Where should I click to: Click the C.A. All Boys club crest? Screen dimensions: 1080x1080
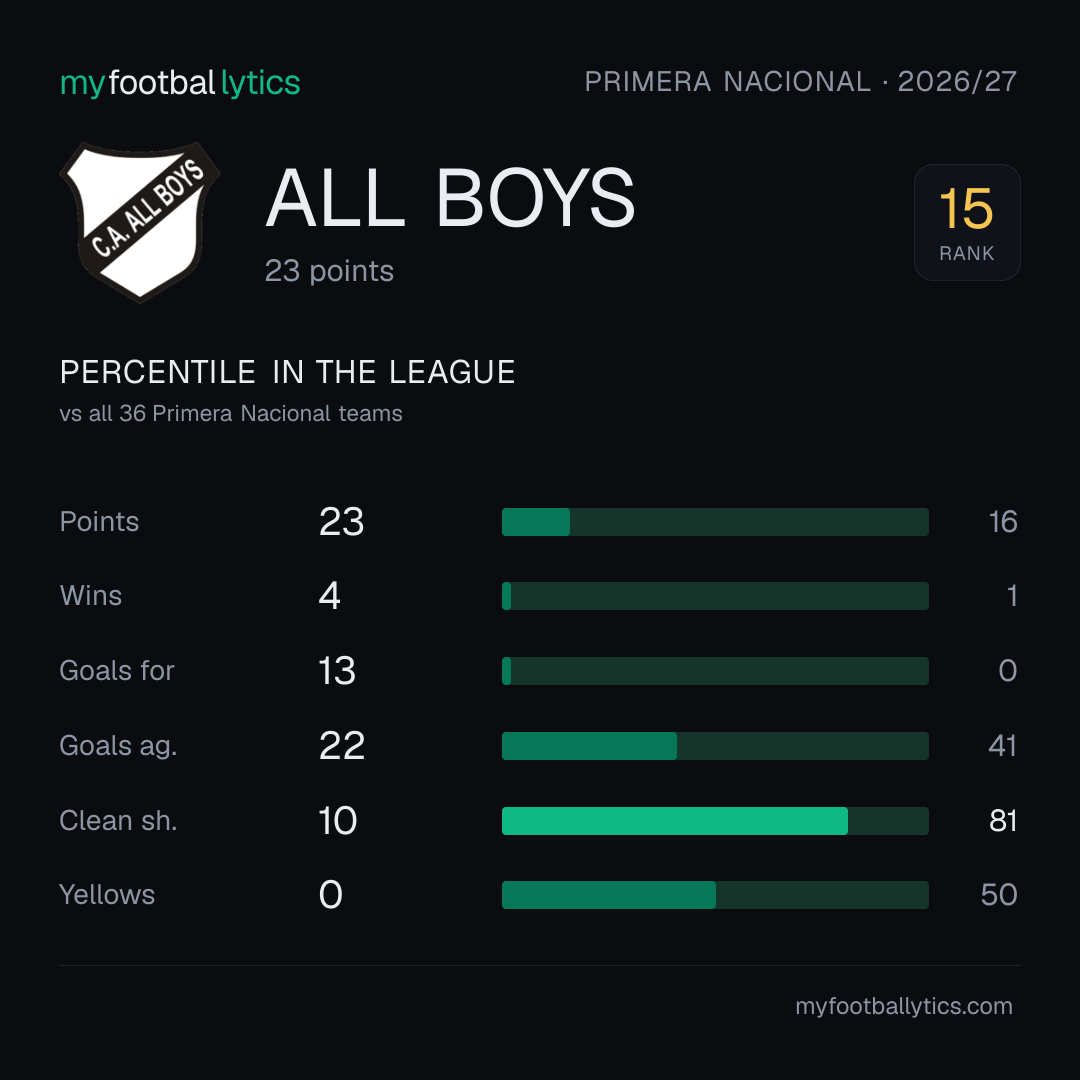[x=140, y=222]
